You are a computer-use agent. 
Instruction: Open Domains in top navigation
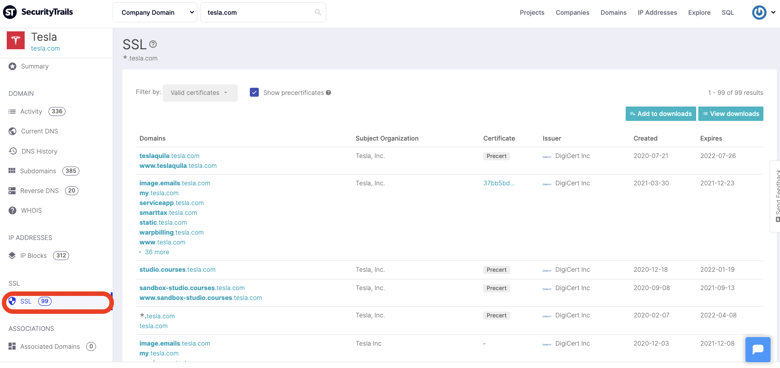613,12
